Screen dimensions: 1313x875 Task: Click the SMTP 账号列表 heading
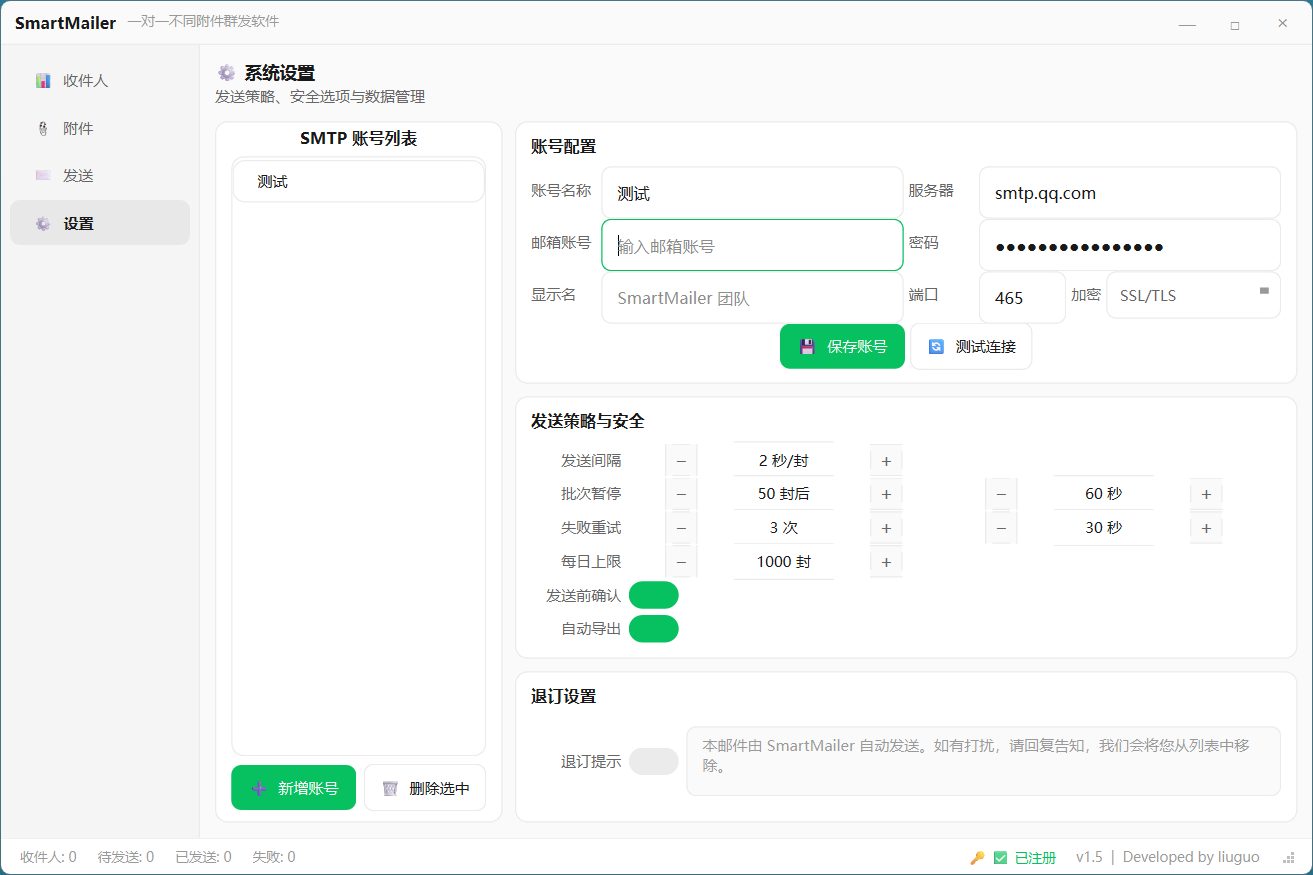coord(359,139)
